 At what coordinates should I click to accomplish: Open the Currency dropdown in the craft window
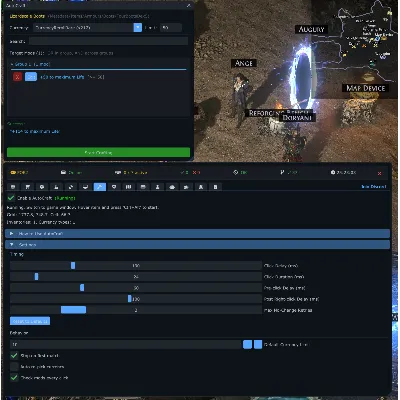click(x=87, y=28)
